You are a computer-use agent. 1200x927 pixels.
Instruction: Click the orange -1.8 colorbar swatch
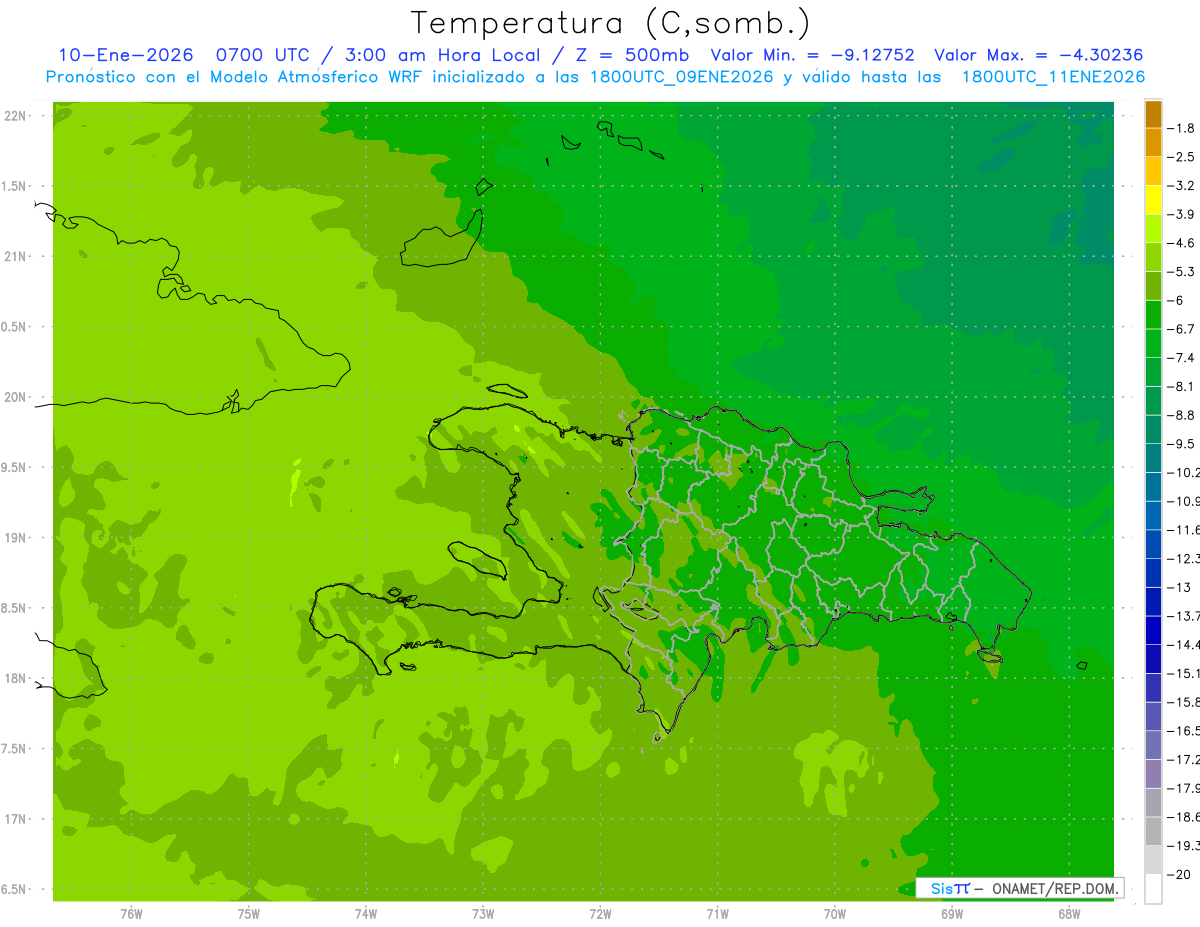pyautogui.click(x=1153, y=114)
